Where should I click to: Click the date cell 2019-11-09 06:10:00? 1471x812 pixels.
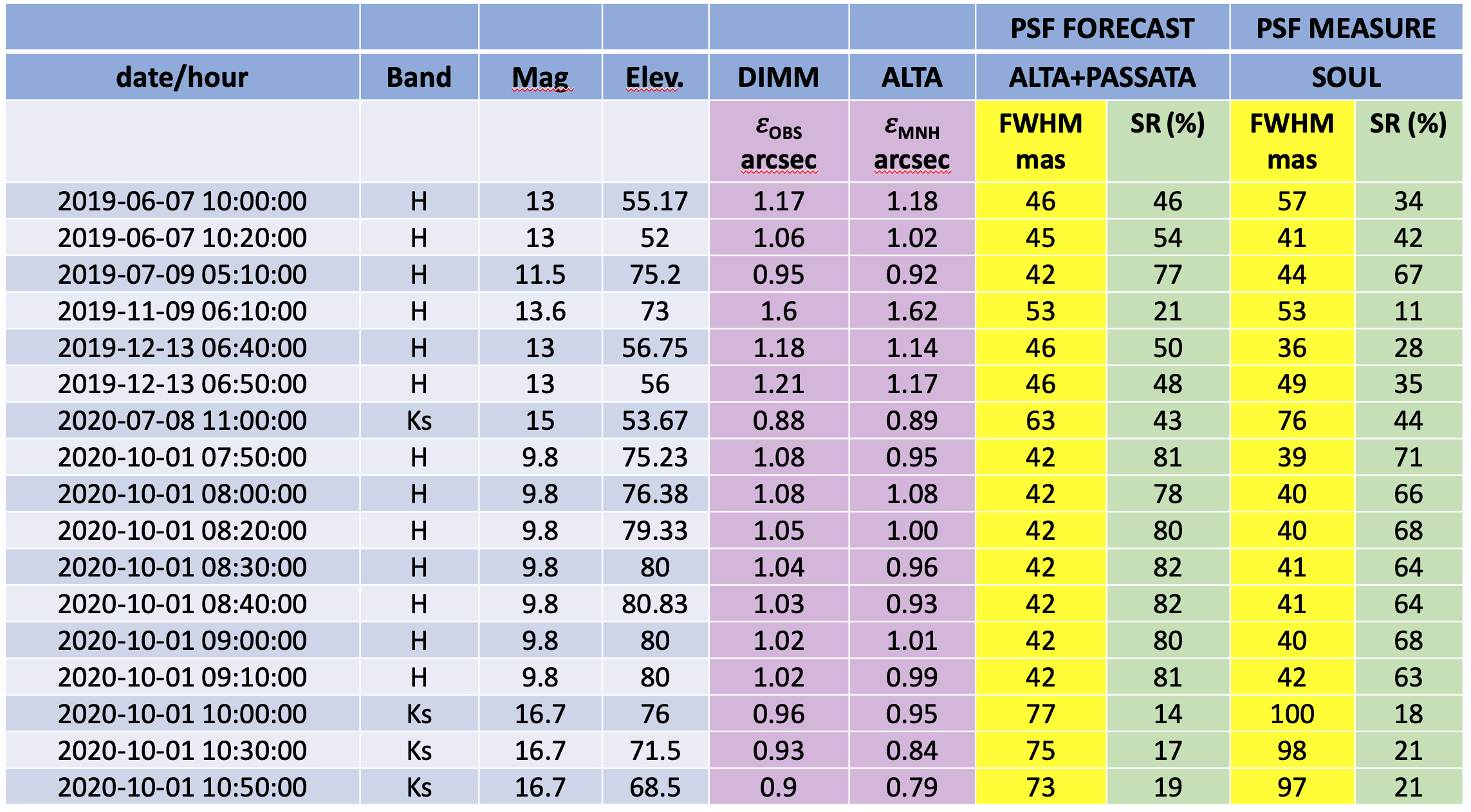182,311
